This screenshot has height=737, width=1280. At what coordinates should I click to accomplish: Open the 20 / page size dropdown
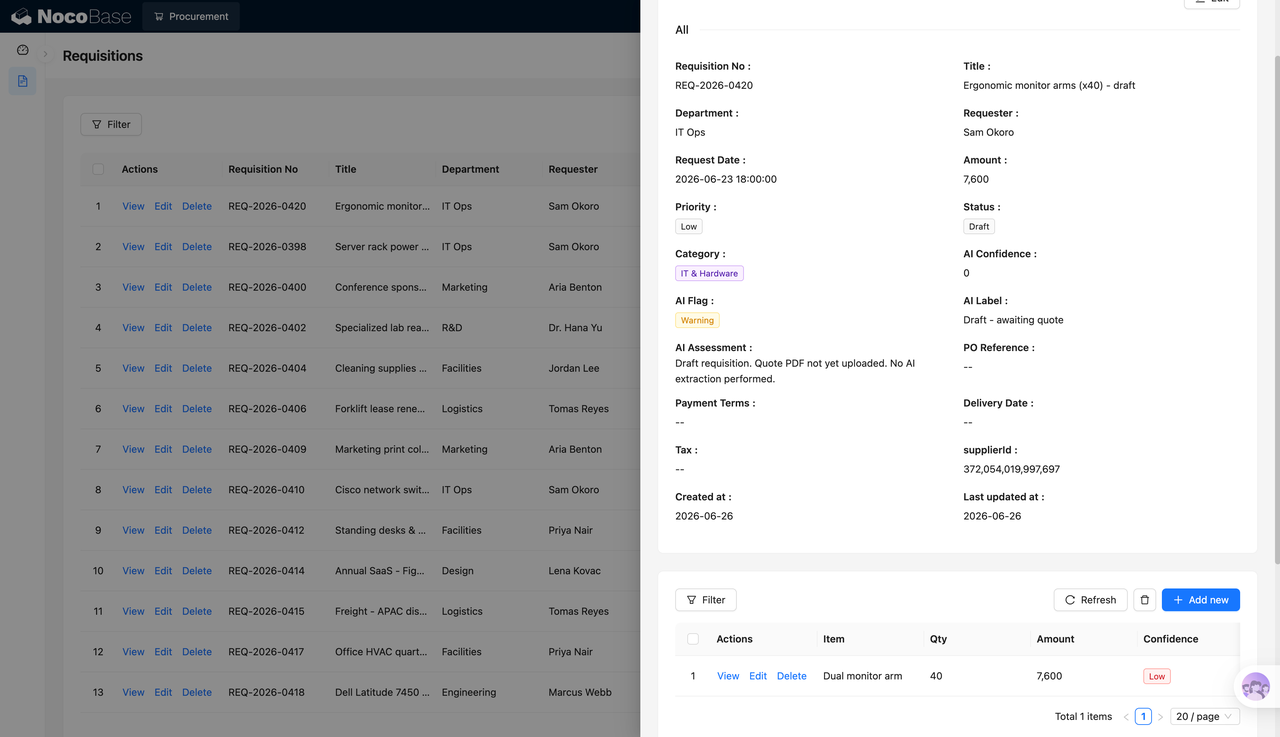pos(1205,717)
